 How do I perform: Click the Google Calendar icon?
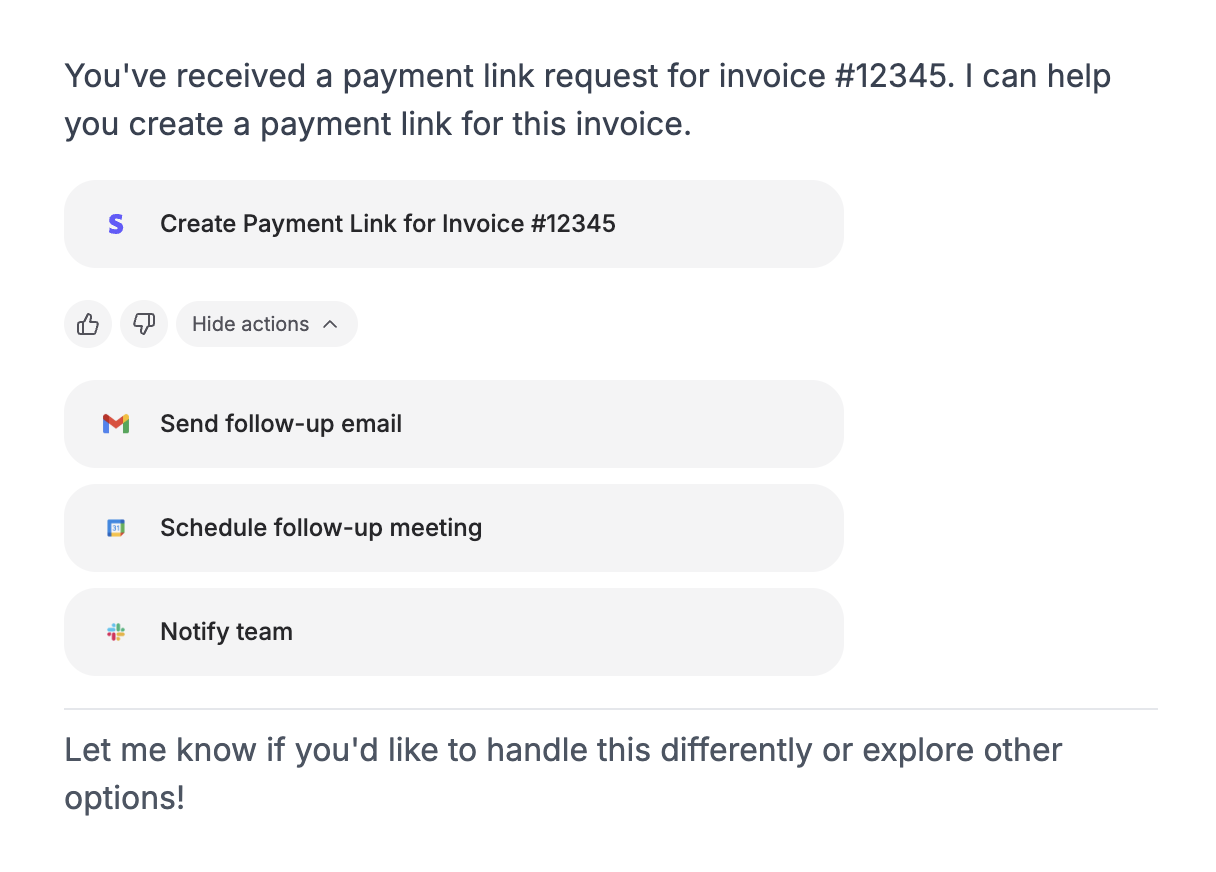[x=116, y=528]
